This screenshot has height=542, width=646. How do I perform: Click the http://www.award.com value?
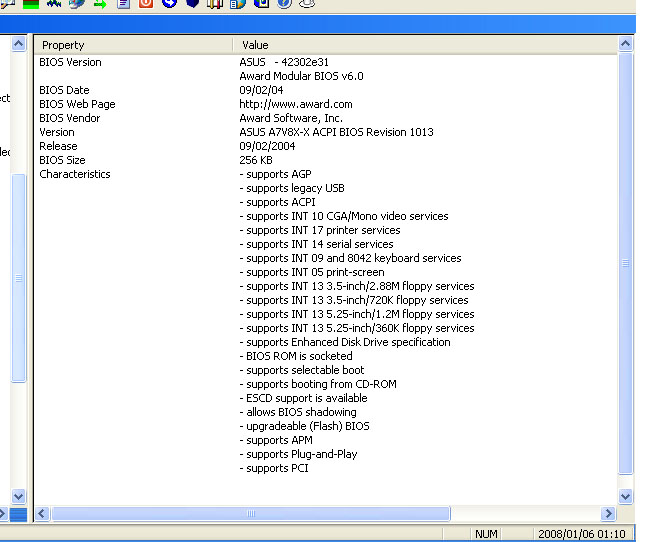click(296, 104)
